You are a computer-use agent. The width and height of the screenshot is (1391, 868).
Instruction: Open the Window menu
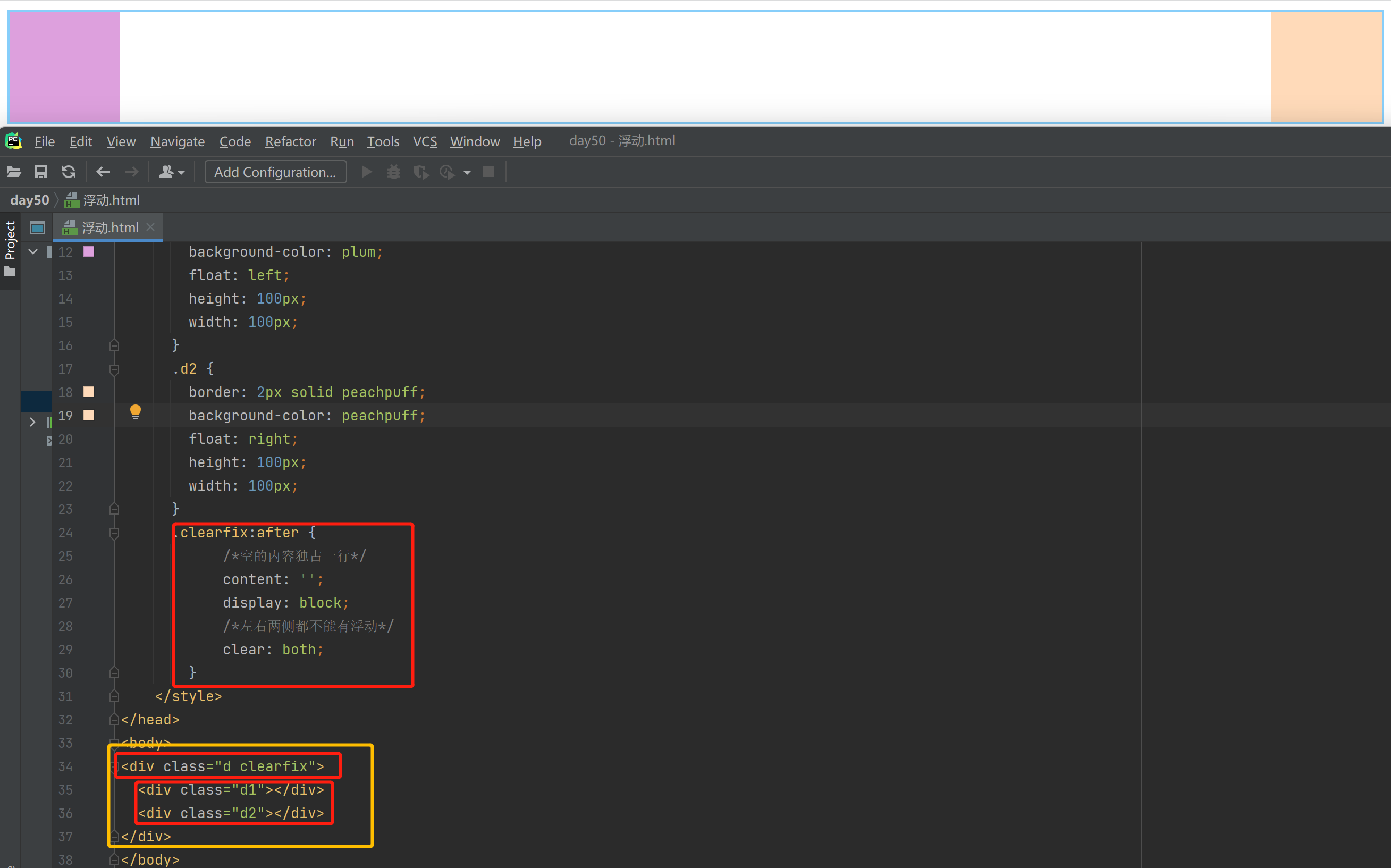pyautogui.click(x=475, y=141)
